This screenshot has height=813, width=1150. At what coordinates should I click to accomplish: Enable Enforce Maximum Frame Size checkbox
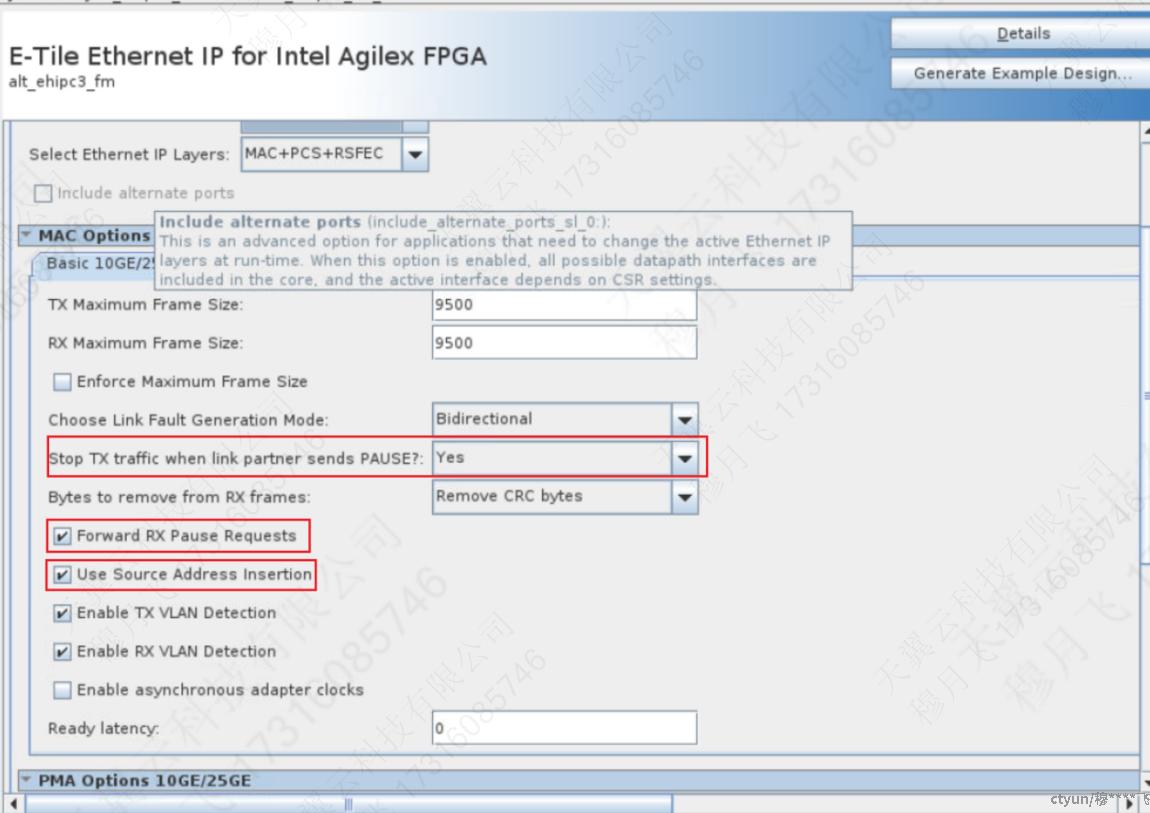coord(63,381)
